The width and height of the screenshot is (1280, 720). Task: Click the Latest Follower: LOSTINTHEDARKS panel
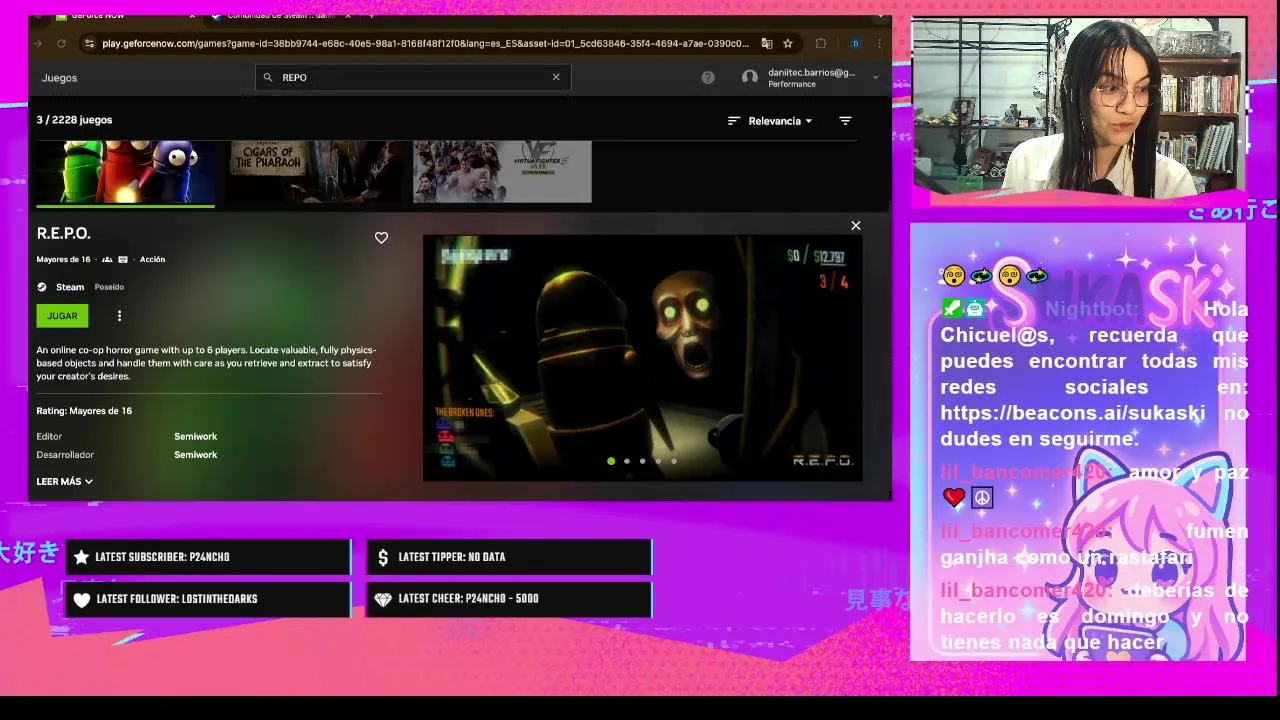click(x=208, y=599)
